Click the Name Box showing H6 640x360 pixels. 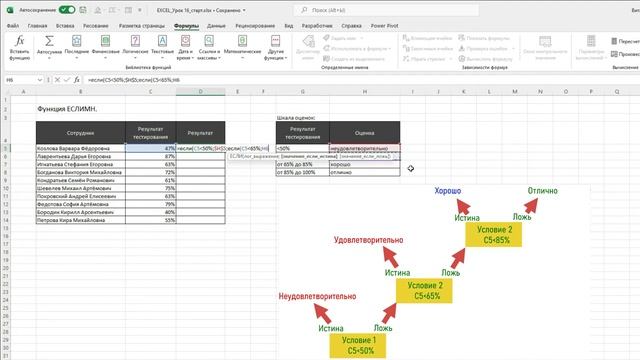20,80
